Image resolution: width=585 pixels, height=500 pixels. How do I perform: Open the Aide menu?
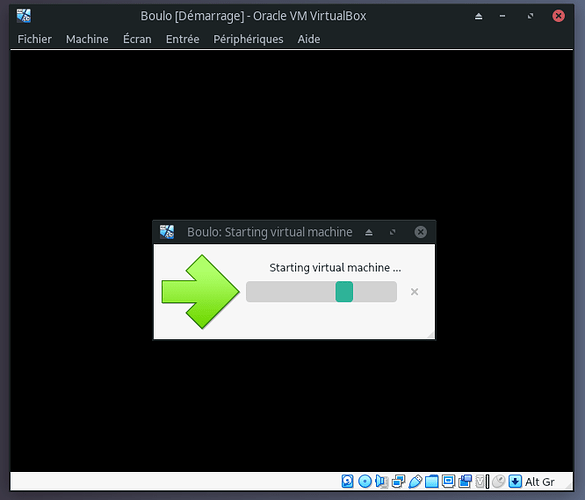pyautogui.click(x=309, y=39)
